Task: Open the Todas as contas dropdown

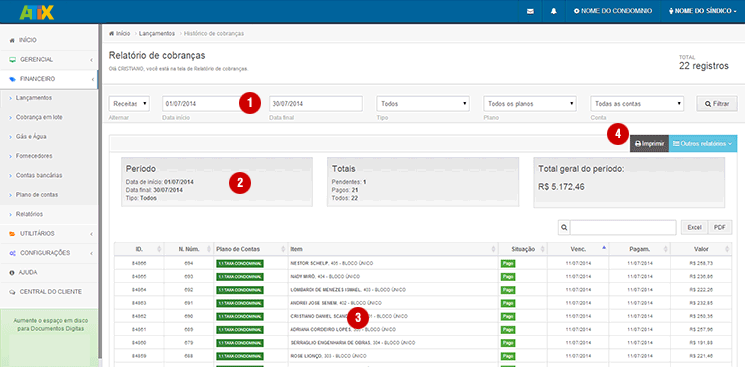Action: (637, 104)
